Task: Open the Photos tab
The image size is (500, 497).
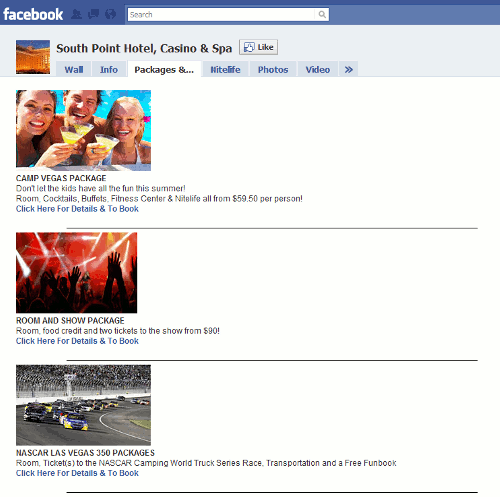Action: [273, 69]
